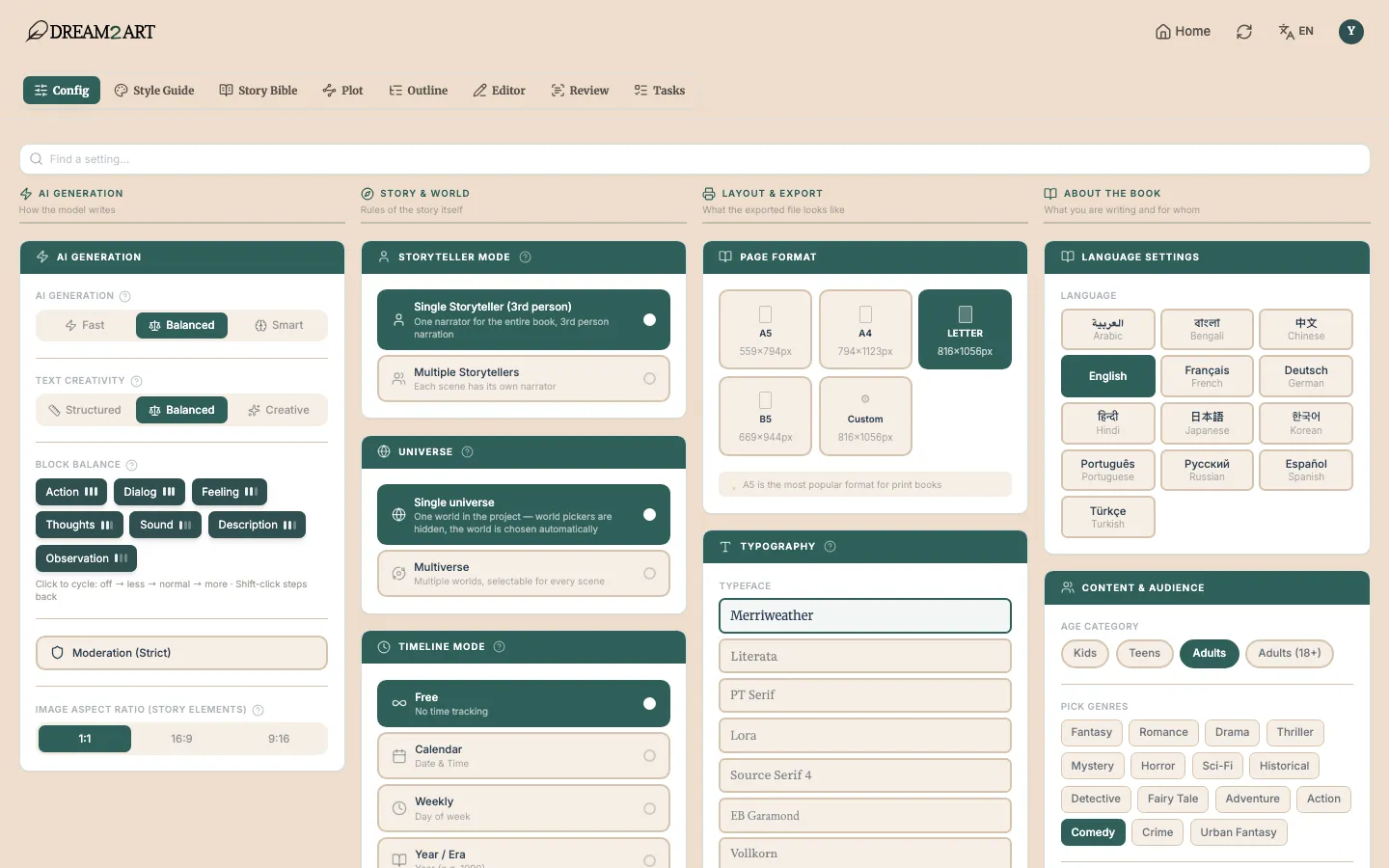Image resolution: width=1389 pixels, height=868 pixels.
Task: Cycle the Action block balance level
Action: (x=72, y=492)
